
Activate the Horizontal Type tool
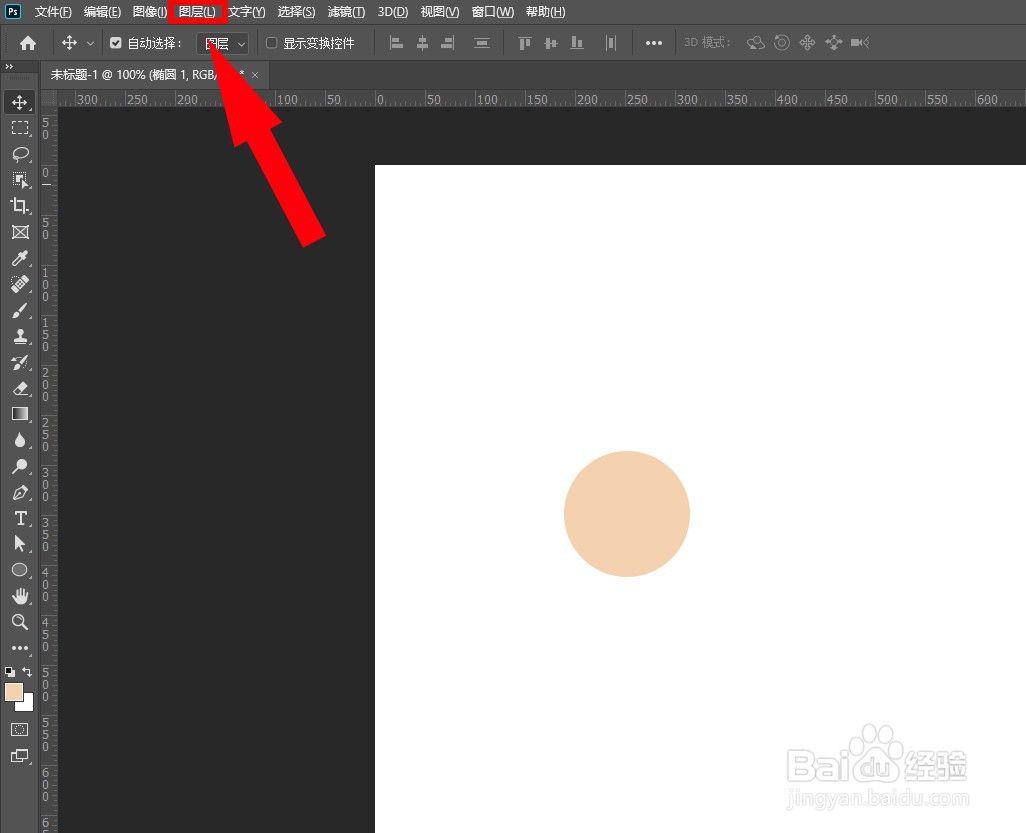[20, 518]
